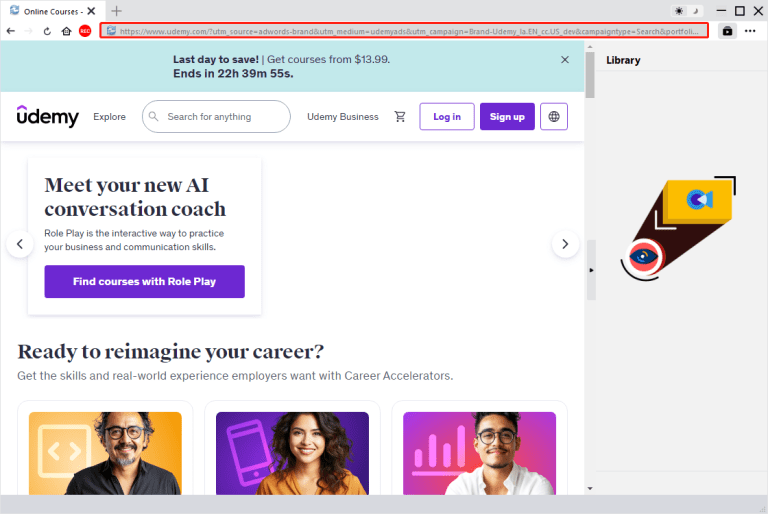
Task: Show next carousel slide
Action: (x=565, y=244)
